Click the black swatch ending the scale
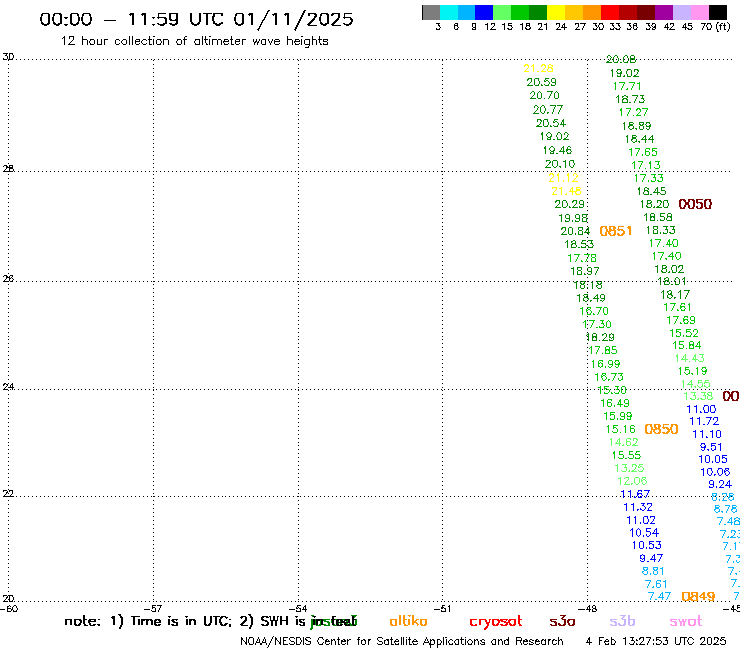Image resolution: width=740 pixels, height=650 pixels. 717,12
